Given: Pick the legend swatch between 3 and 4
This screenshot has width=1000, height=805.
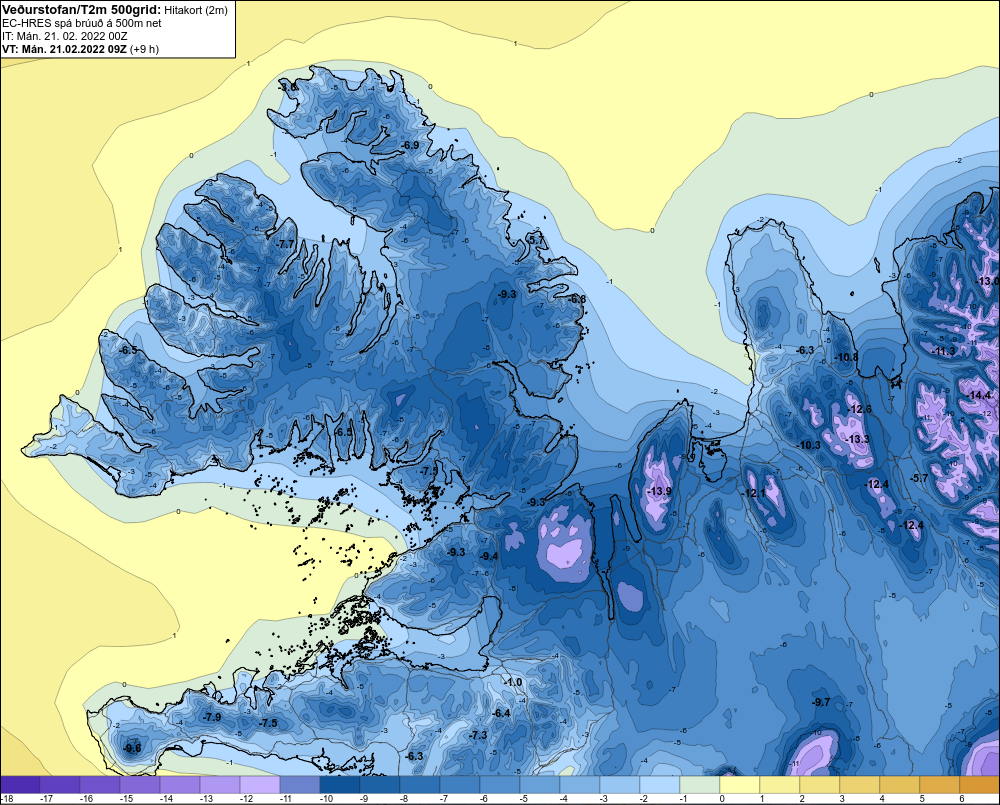Looking at the screenshot, I should pos(860,785).
